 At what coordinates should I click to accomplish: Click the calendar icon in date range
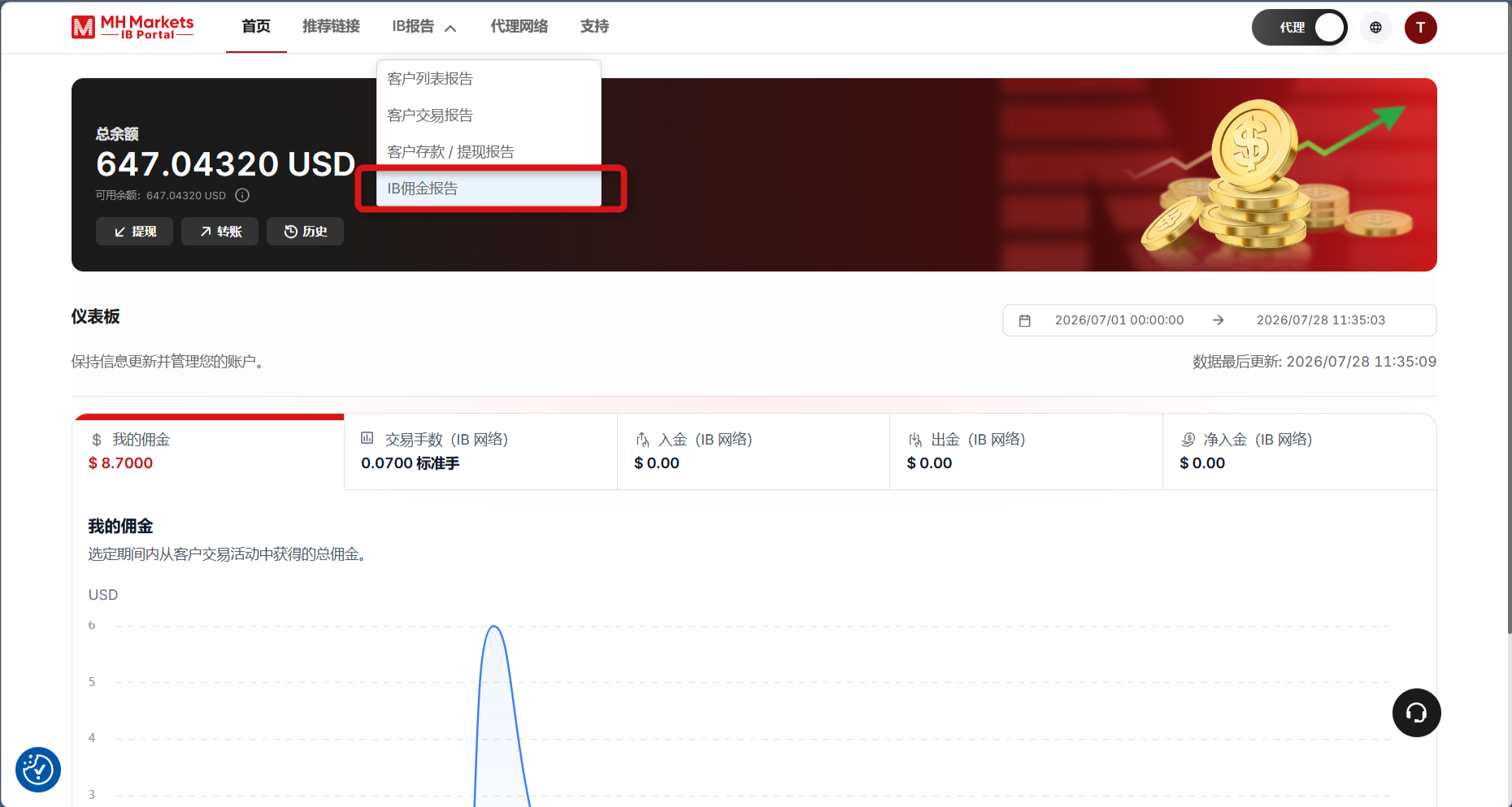point(1025,320)
